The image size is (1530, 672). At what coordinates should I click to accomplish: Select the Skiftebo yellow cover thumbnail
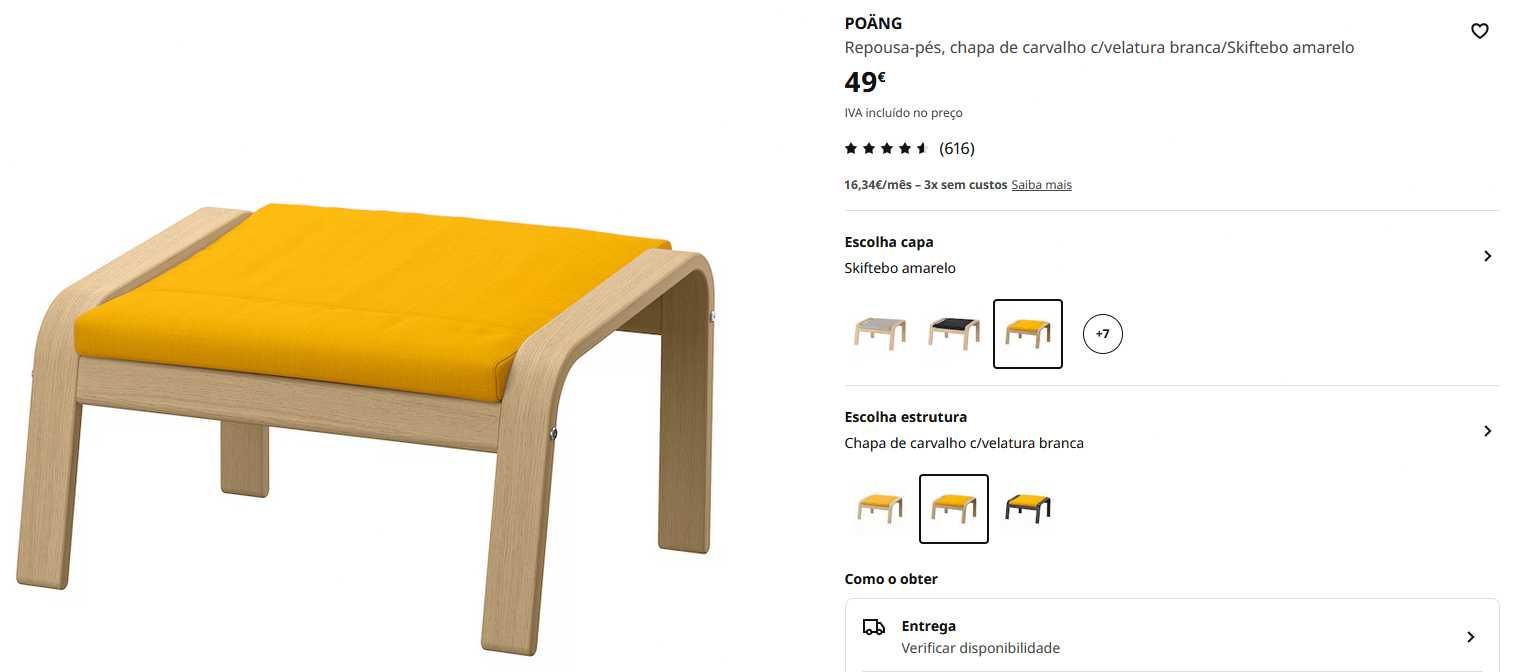click(x=1028, y=334)
